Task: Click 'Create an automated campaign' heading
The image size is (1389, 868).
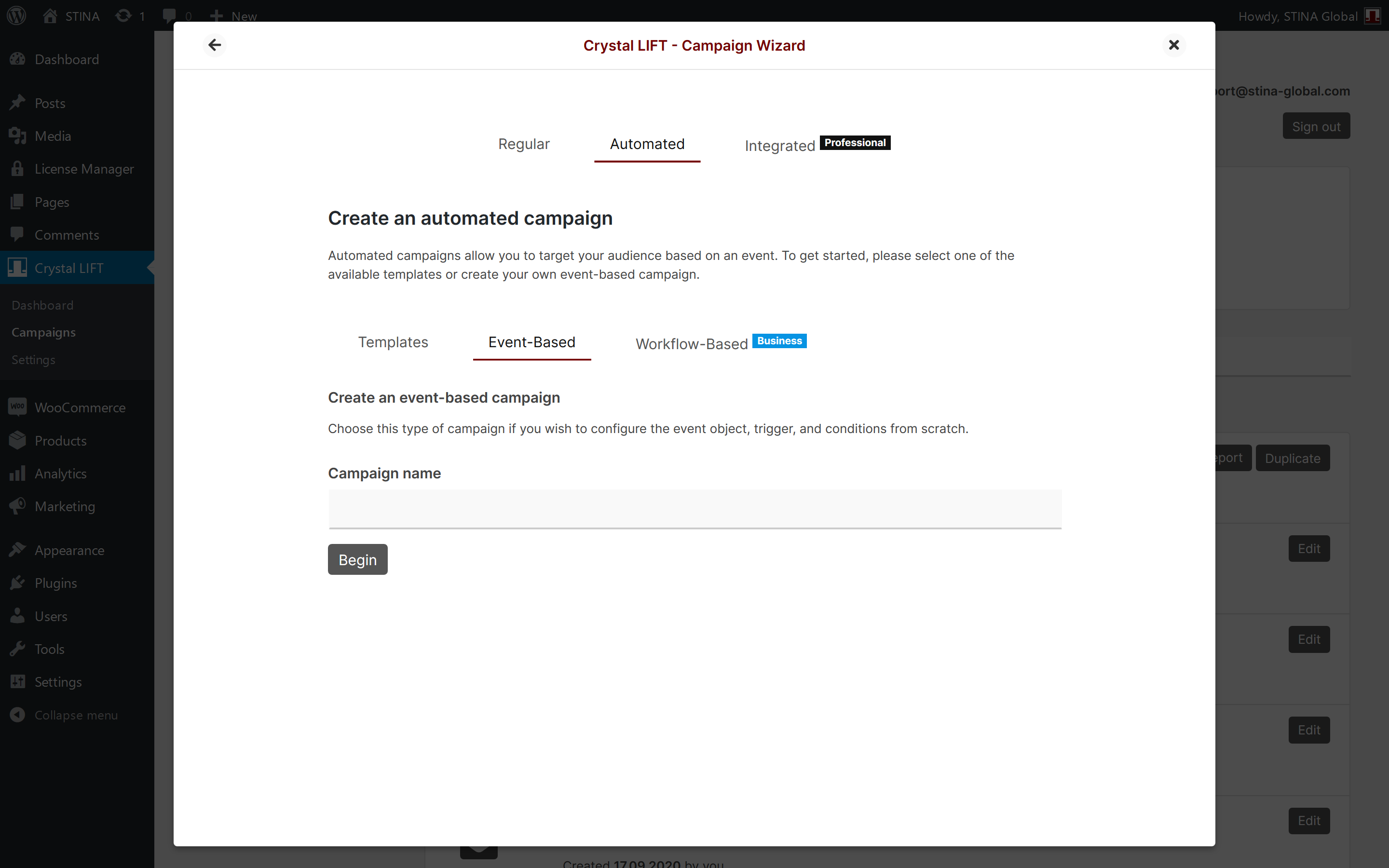Action: [x=470, y=218]
